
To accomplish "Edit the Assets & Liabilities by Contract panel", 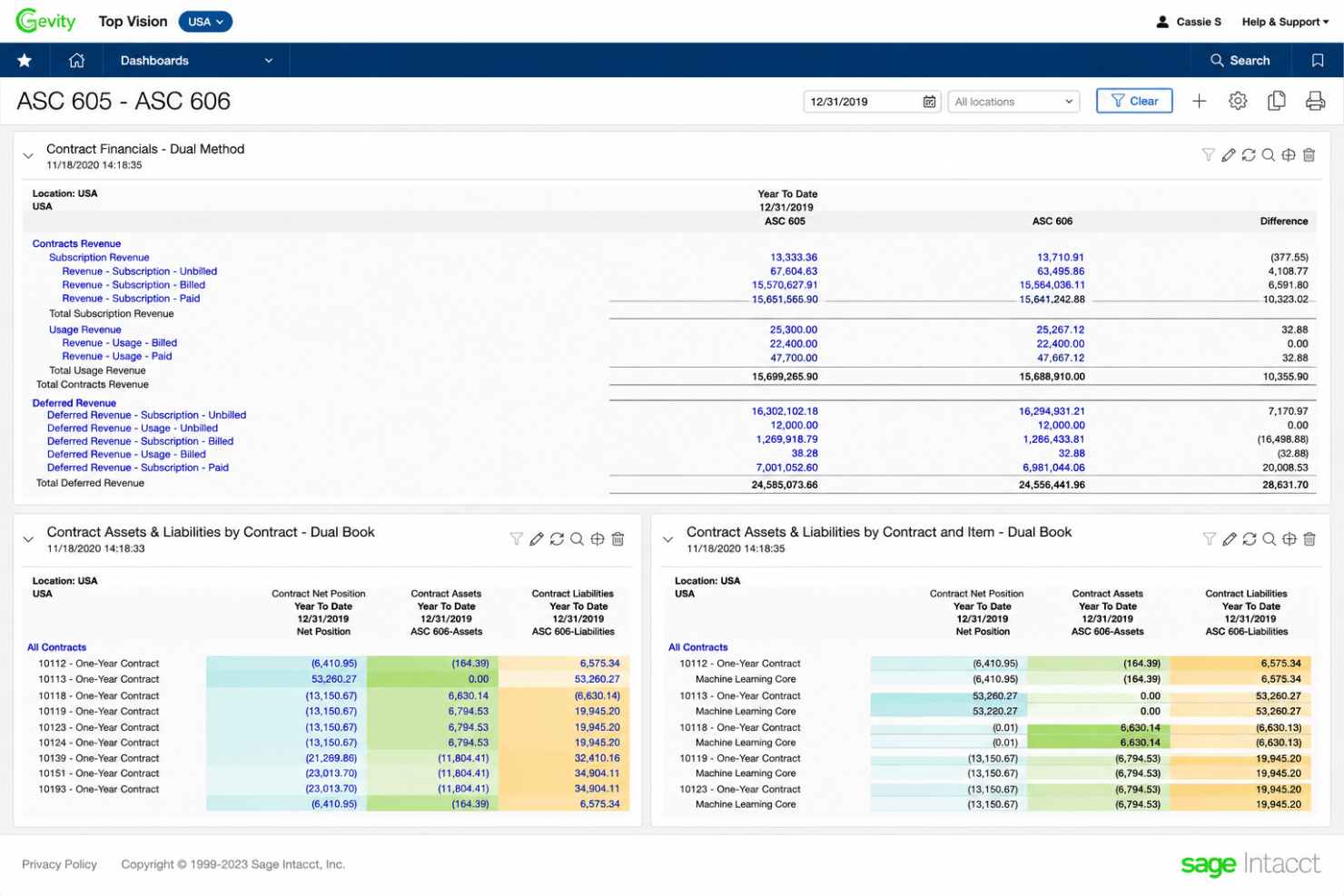I will tap(537, 539).
